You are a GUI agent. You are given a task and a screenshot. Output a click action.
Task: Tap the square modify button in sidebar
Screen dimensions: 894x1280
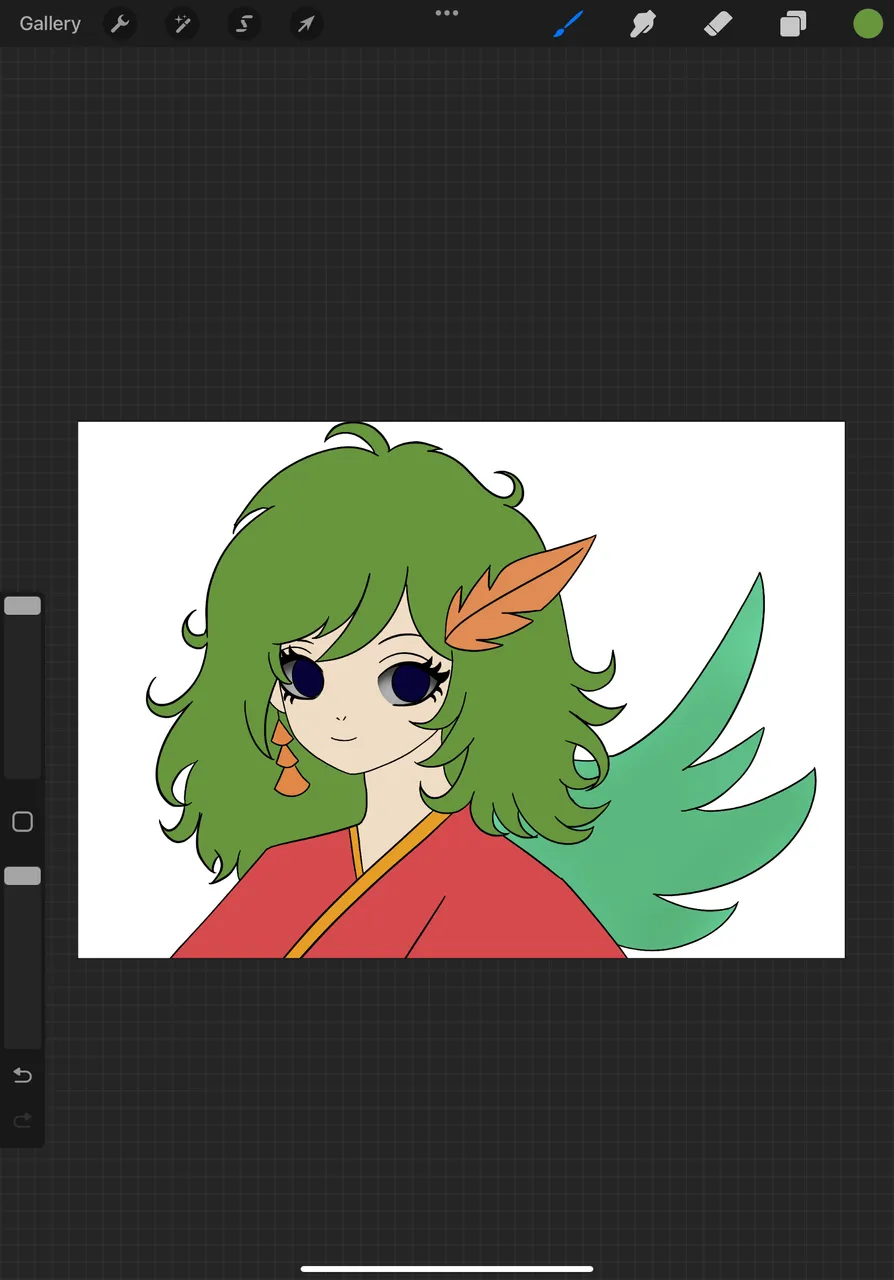(22, 822)
